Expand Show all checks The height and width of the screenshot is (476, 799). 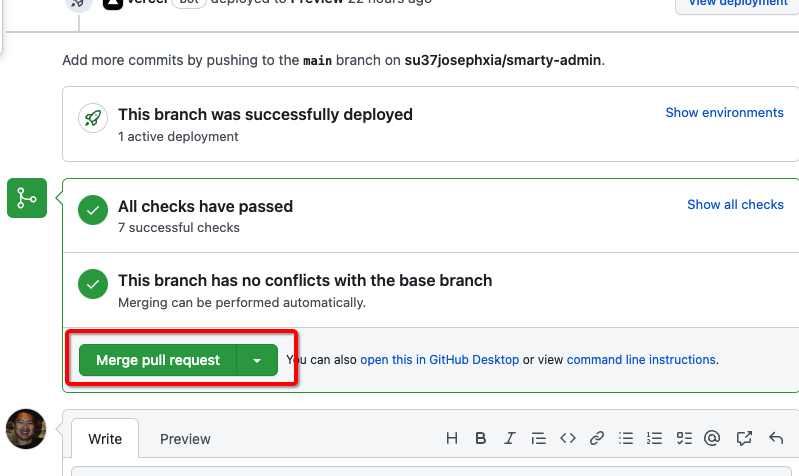point(735,204)
